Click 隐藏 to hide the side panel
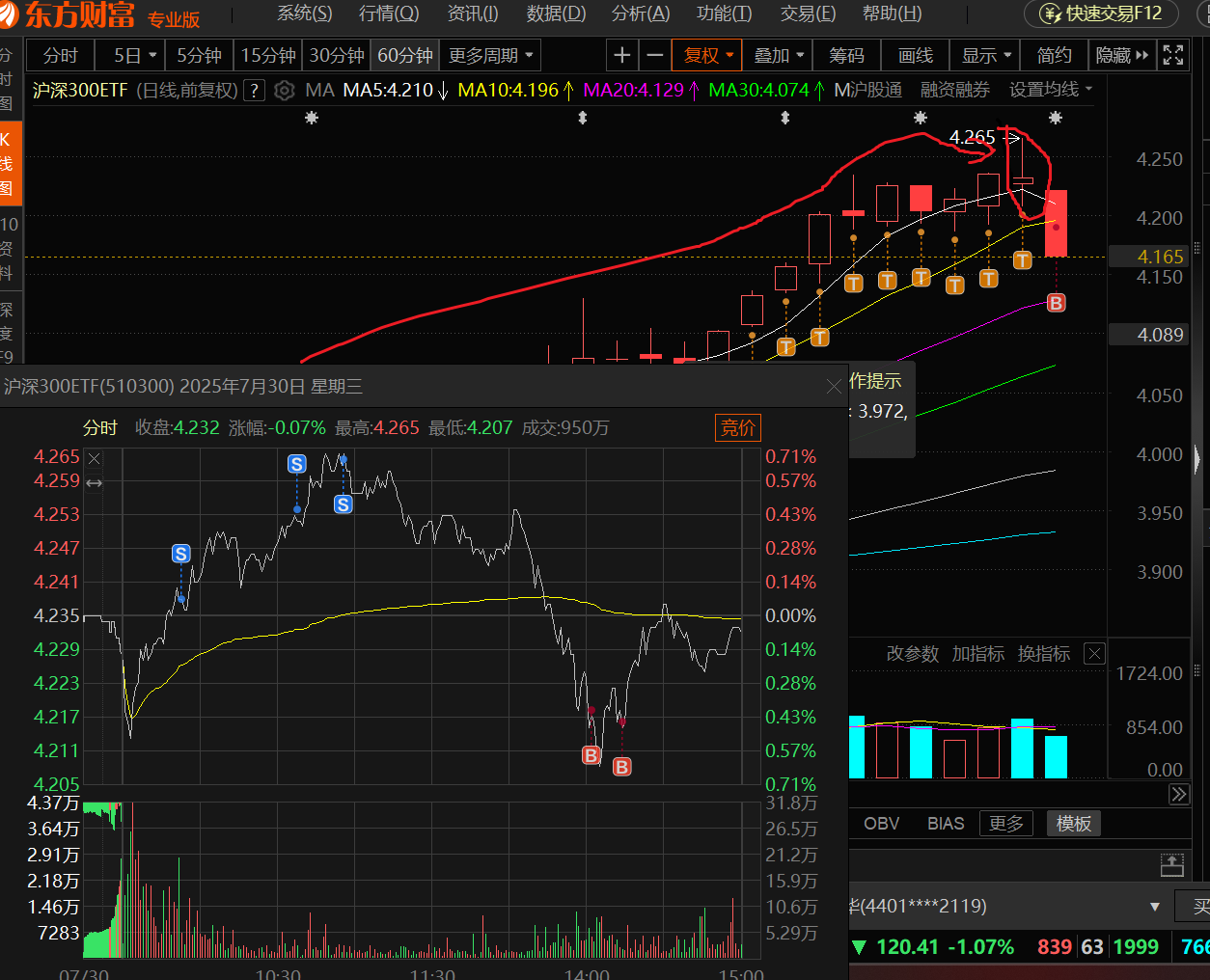This screenshot has height=980, width=1210. click(1122, 55)
